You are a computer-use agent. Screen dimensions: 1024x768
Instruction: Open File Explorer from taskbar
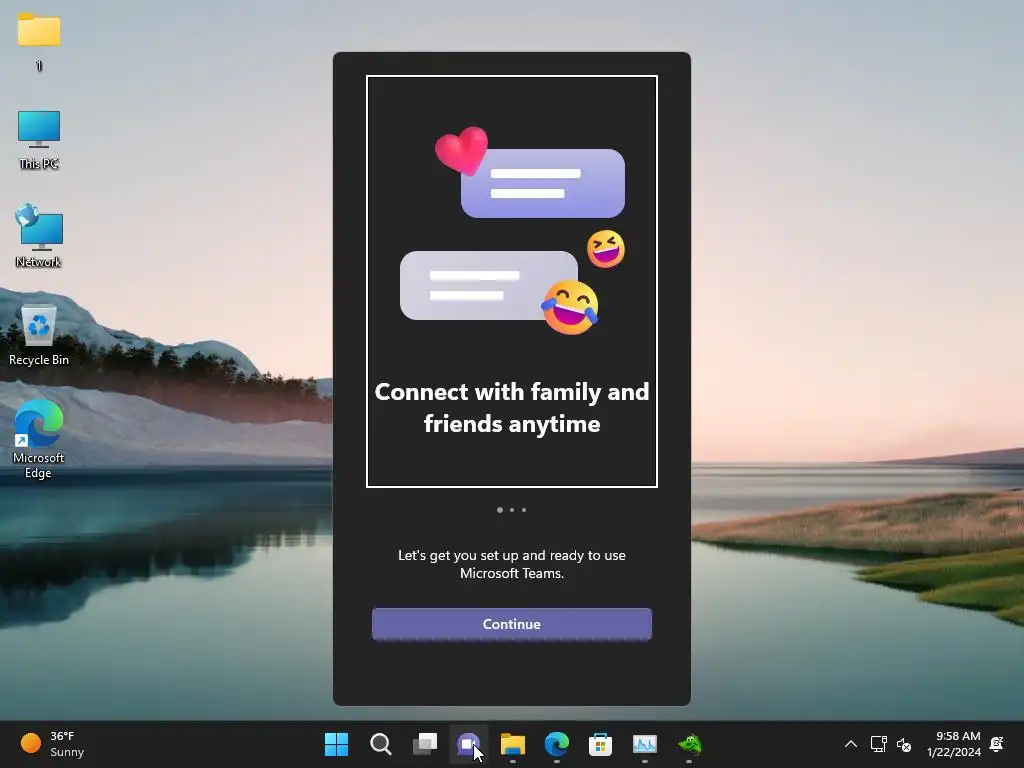pyautogui.click(x=513, y=744)
